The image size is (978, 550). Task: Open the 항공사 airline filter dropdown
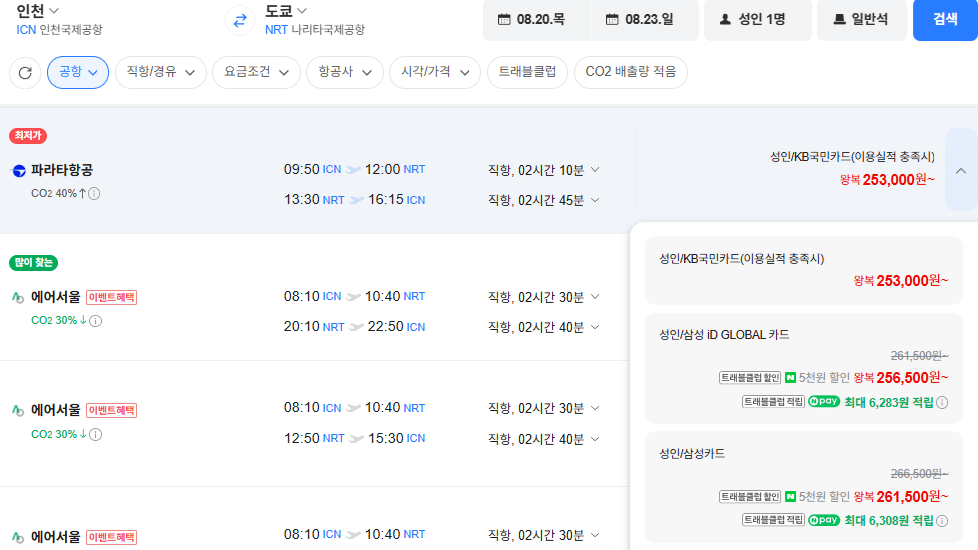345,72
